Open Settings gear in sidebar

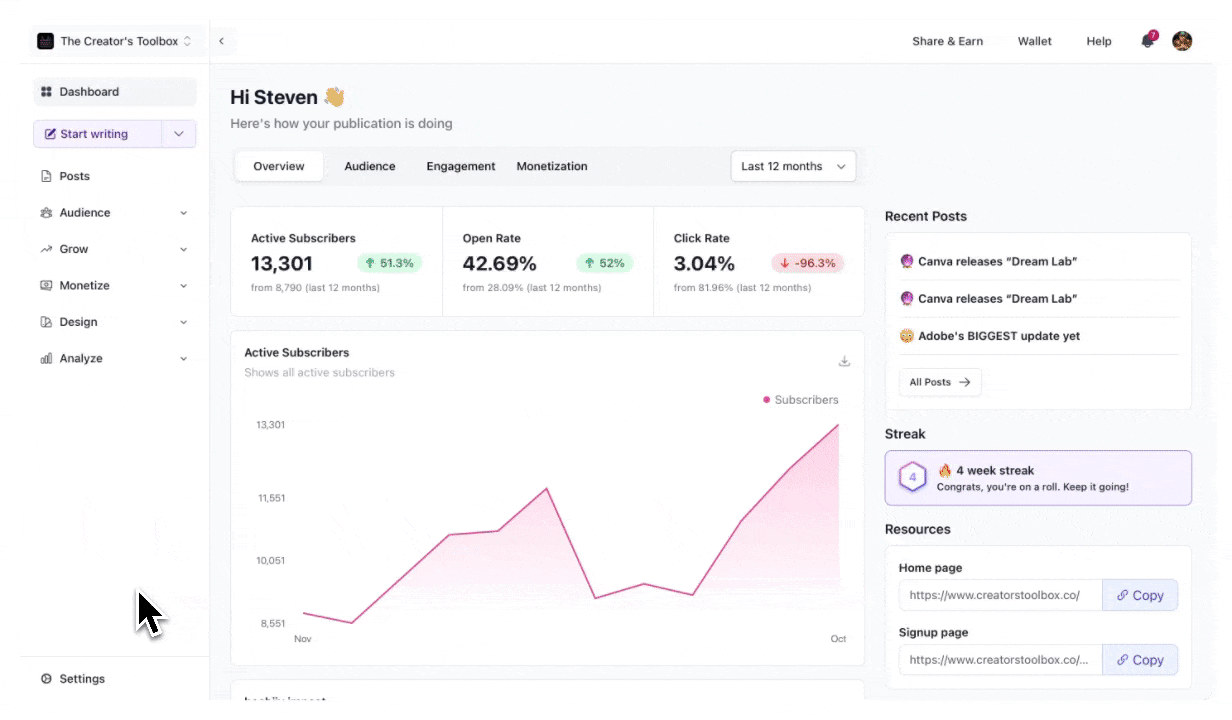click(x=46, y=679)
